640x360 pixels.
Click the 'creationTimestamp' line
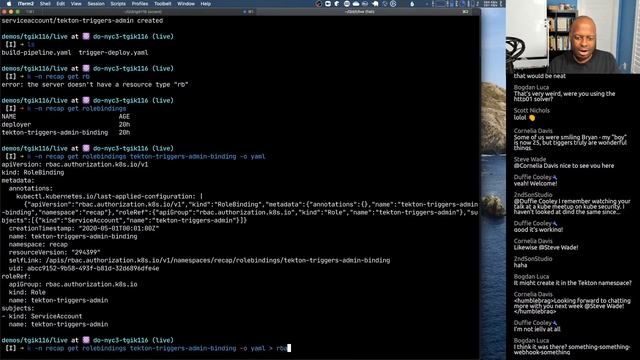84,229
